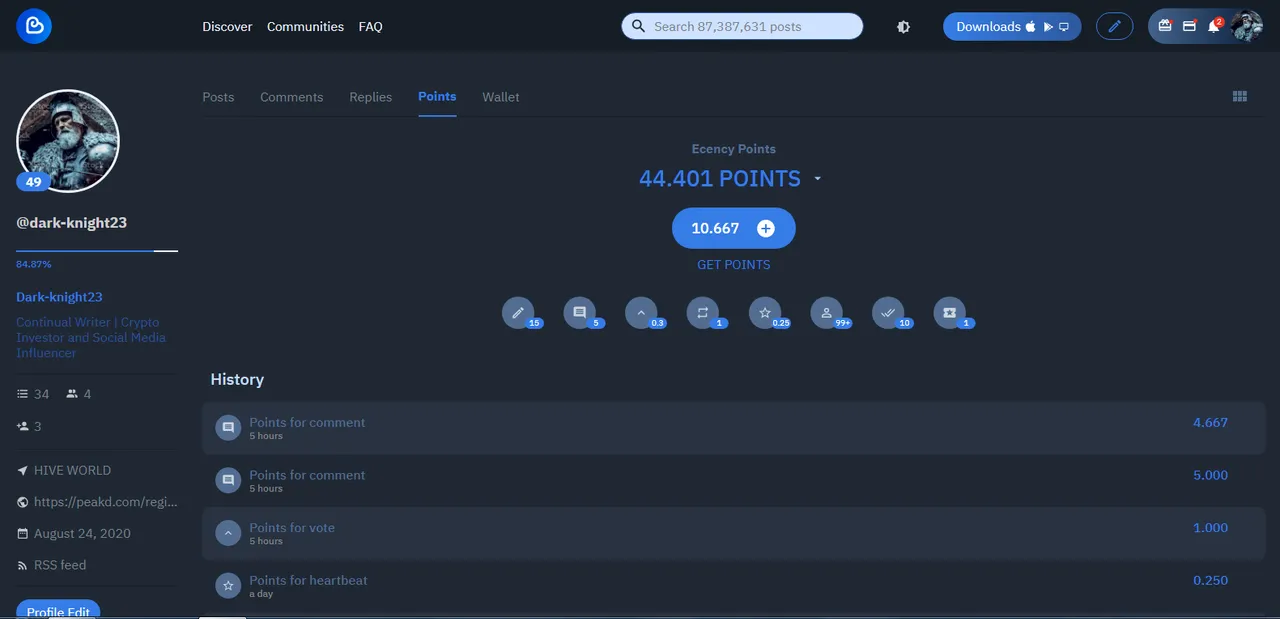Viewport: 1280px width, 619px height.
Task: Click the ticket points icon (1)
Action: [950, 313]
